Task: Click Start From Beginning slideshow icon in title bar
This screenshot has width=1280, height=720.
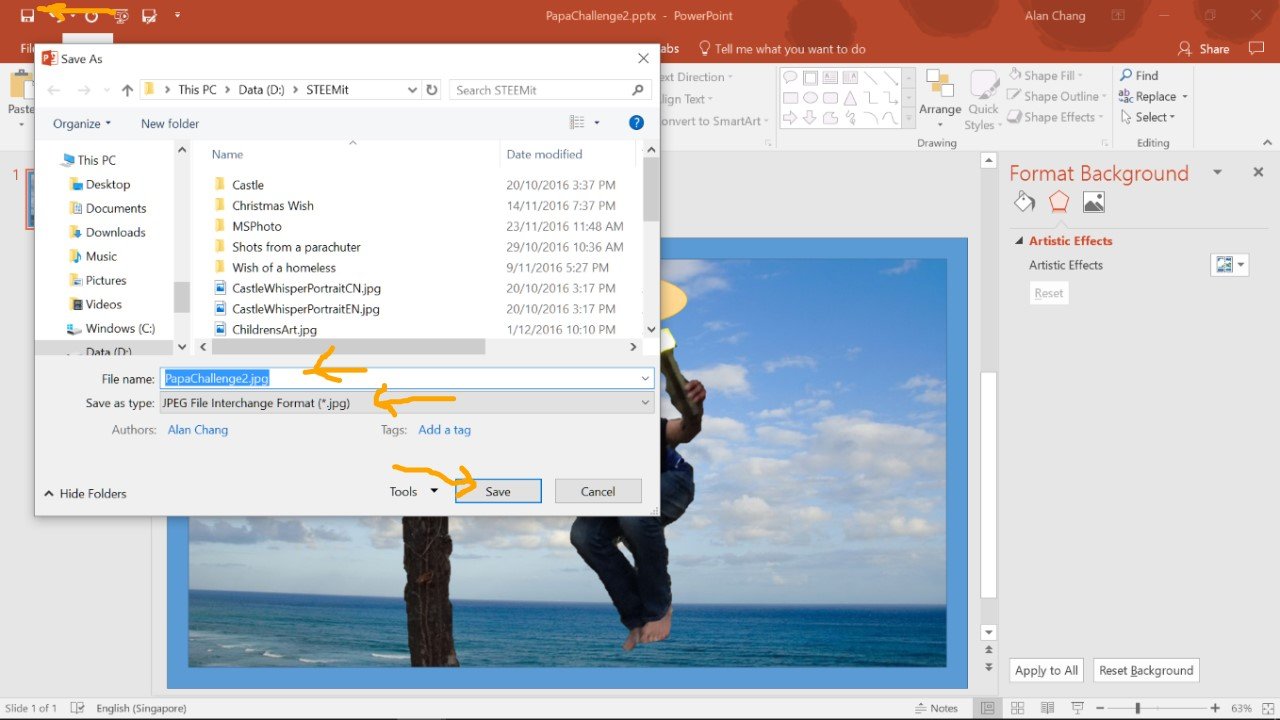Action: tap(120, 16)
